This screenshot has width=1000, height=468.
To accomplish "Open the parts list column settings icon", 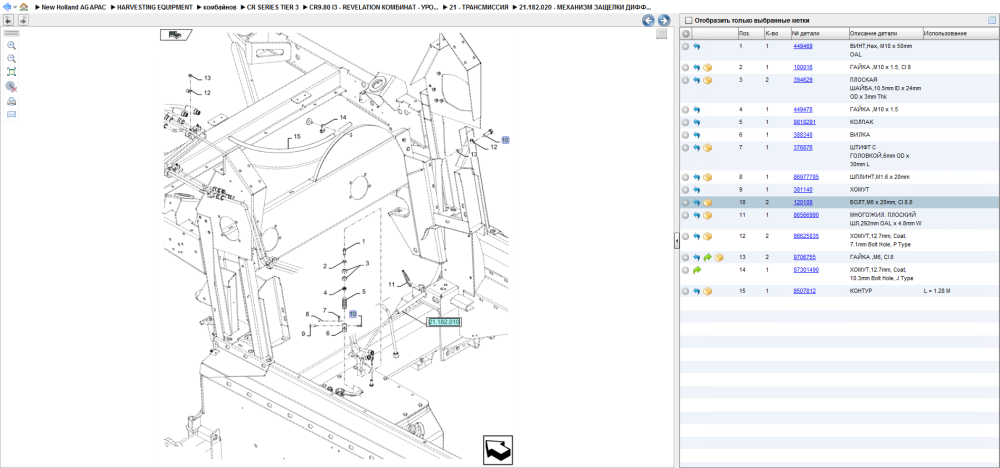I will [991, 20].
